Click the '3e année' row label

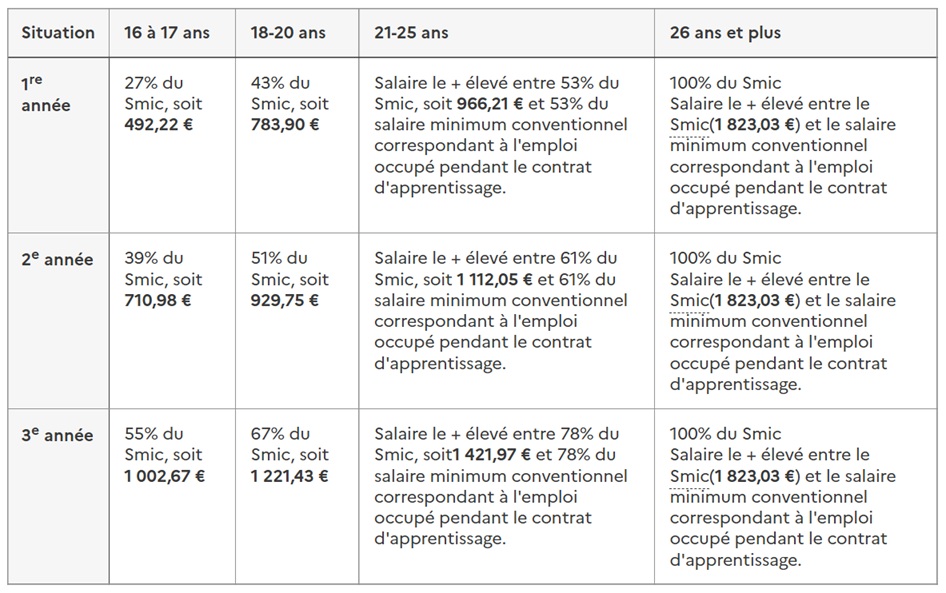click(x=57, y=435)
